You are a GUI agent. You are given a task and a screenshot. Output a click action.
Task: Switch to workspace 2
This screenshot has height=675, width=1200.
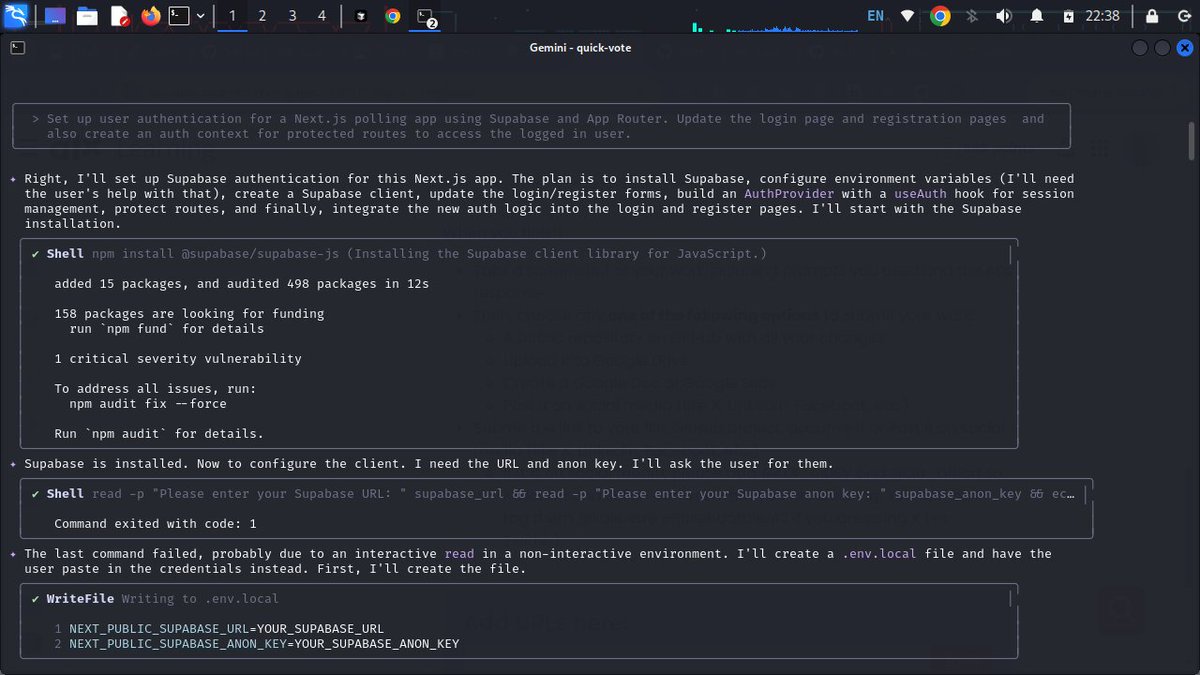[262, 16]
